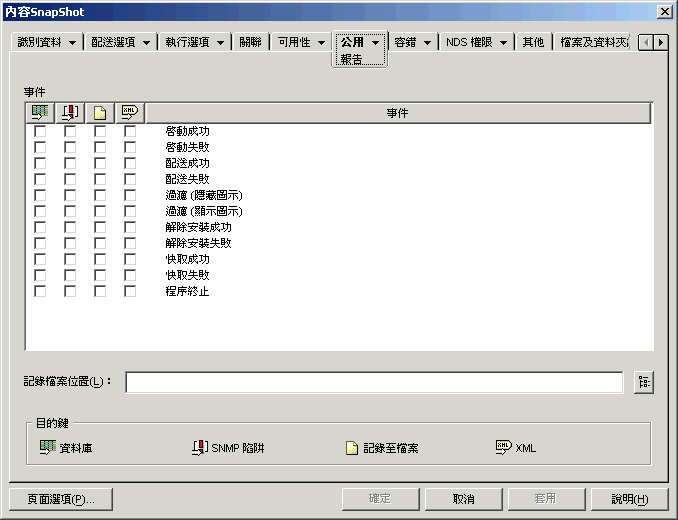This screenshot has height=520, width=678.
Task: Click the 確定 button
Action: pos(381,499)
